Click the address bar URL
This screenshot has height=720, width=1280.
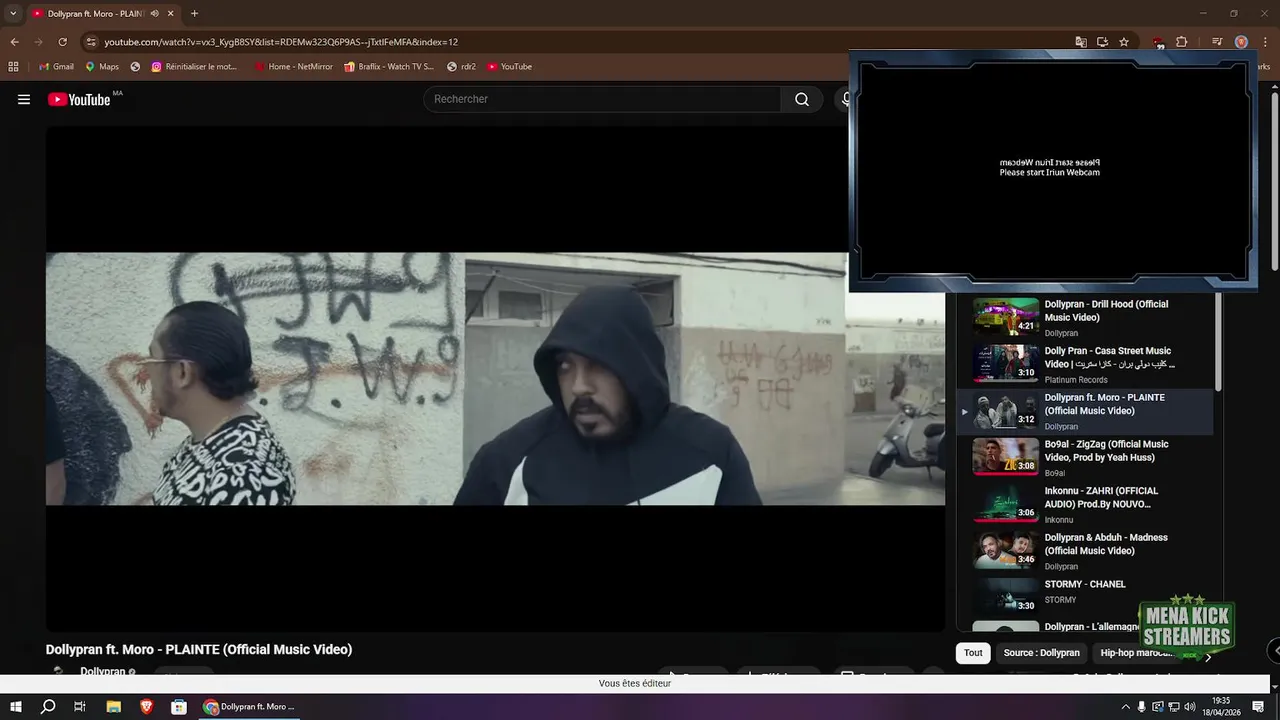point(281,42)
